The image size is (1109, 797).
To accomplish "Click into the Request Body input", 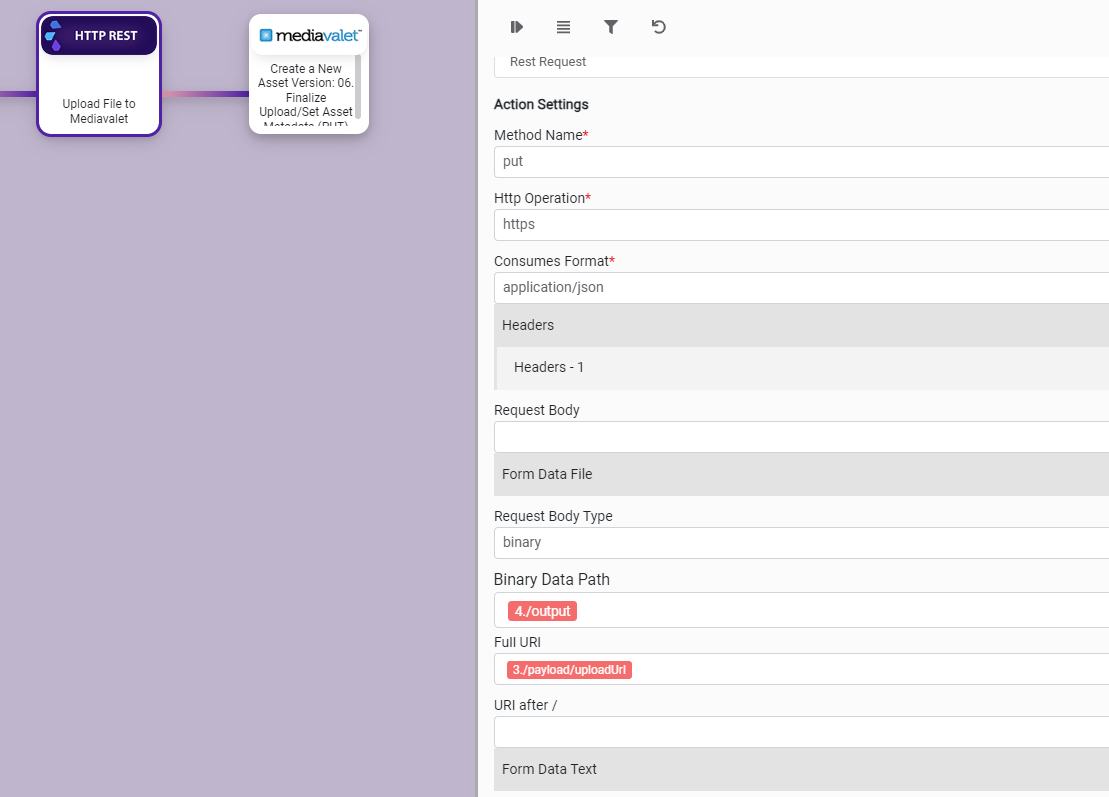I will point(801,437).
